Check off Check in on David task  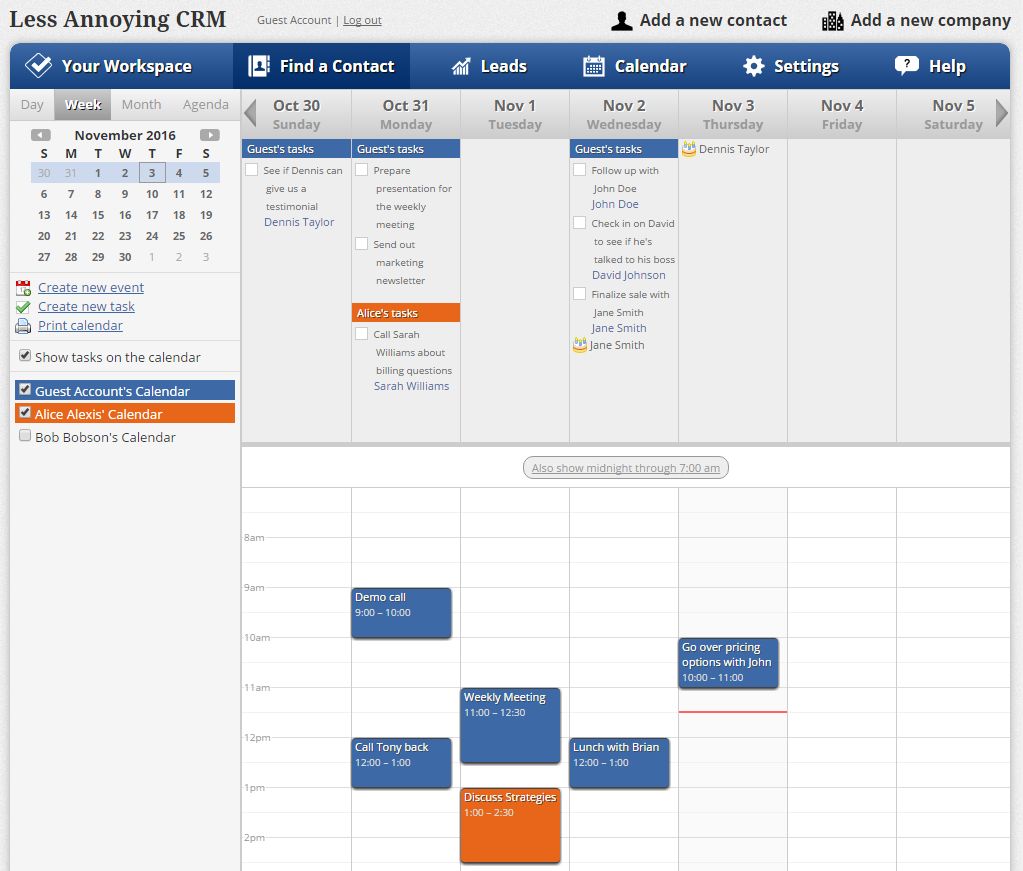579,222
